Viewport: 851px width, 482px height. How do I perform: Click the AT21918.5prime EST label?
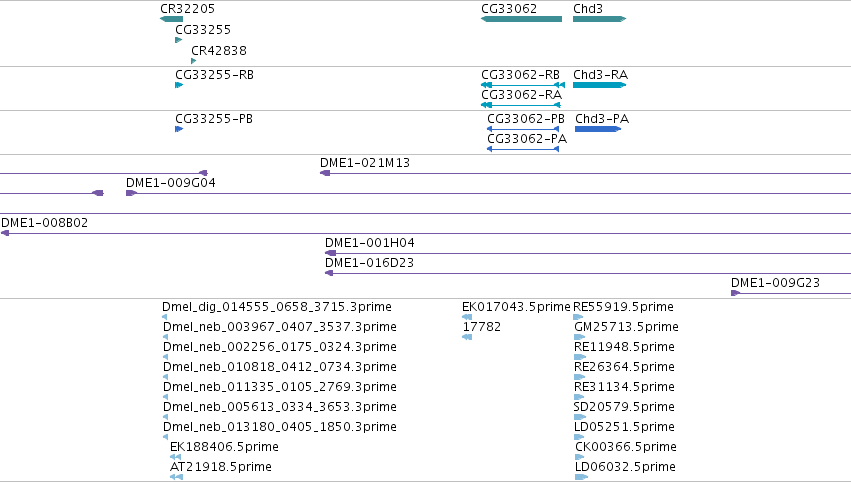pyautogui.click(x=220, y=467)
